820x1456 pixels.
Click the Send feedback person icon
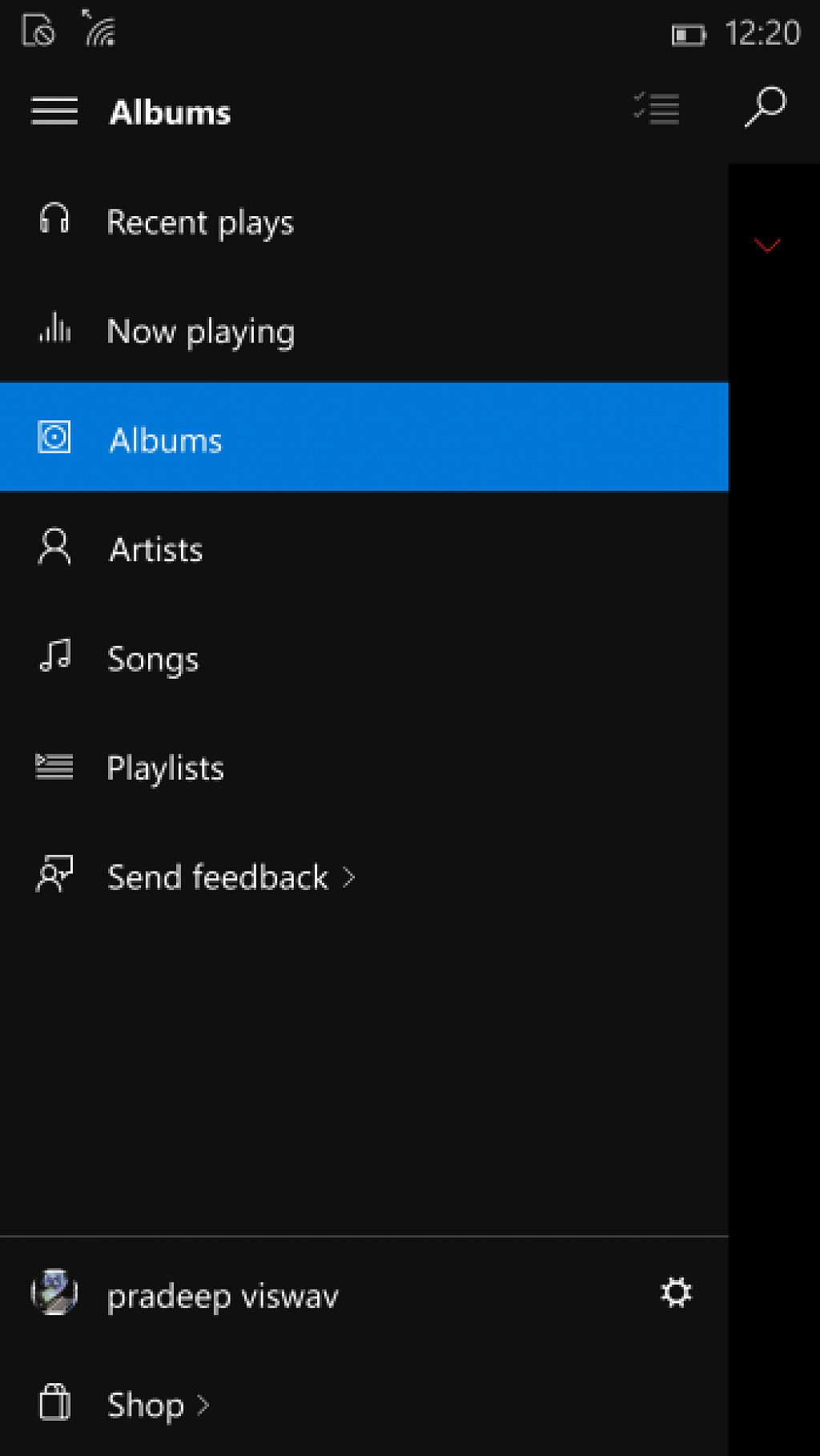click(54, 873)
